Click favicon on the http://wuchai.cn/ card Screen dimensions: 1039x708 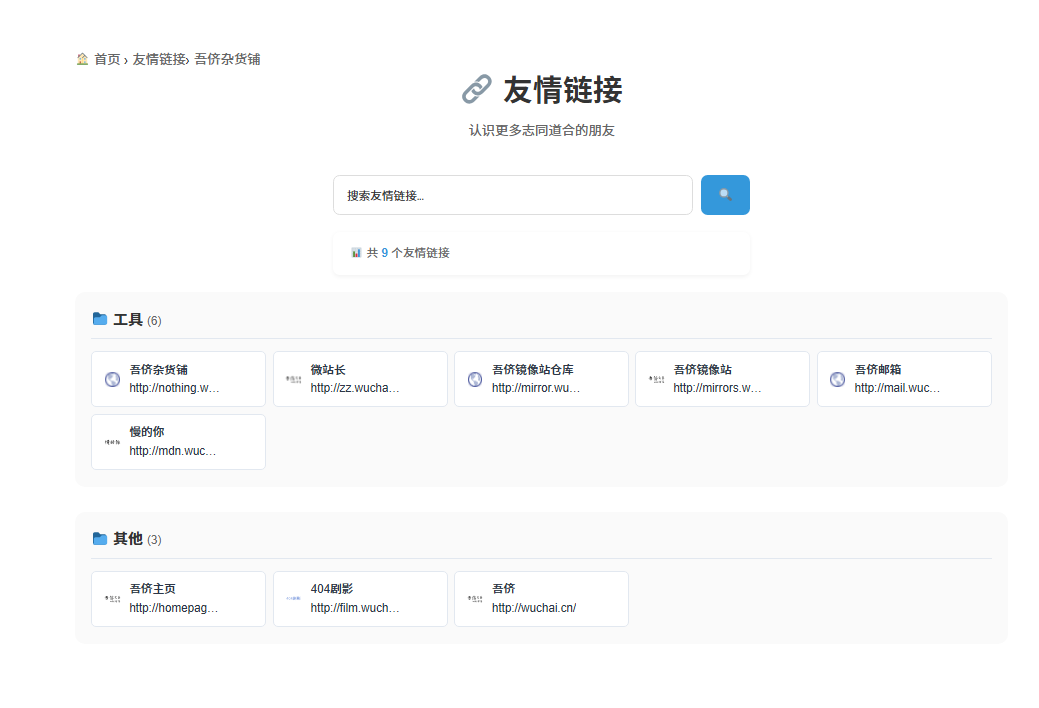point(475,599)
